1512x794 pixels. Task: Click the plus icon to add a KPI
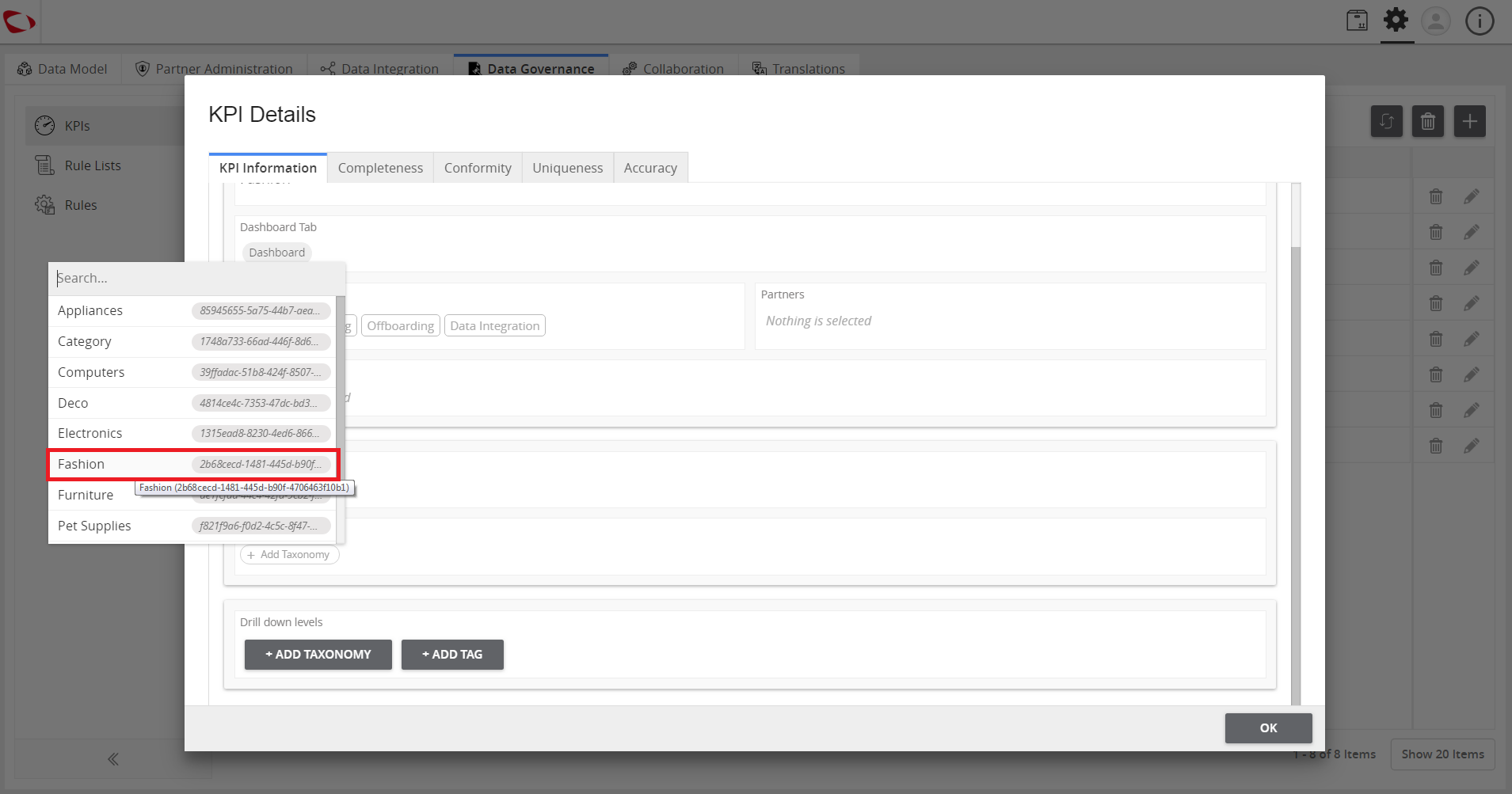1469,121
